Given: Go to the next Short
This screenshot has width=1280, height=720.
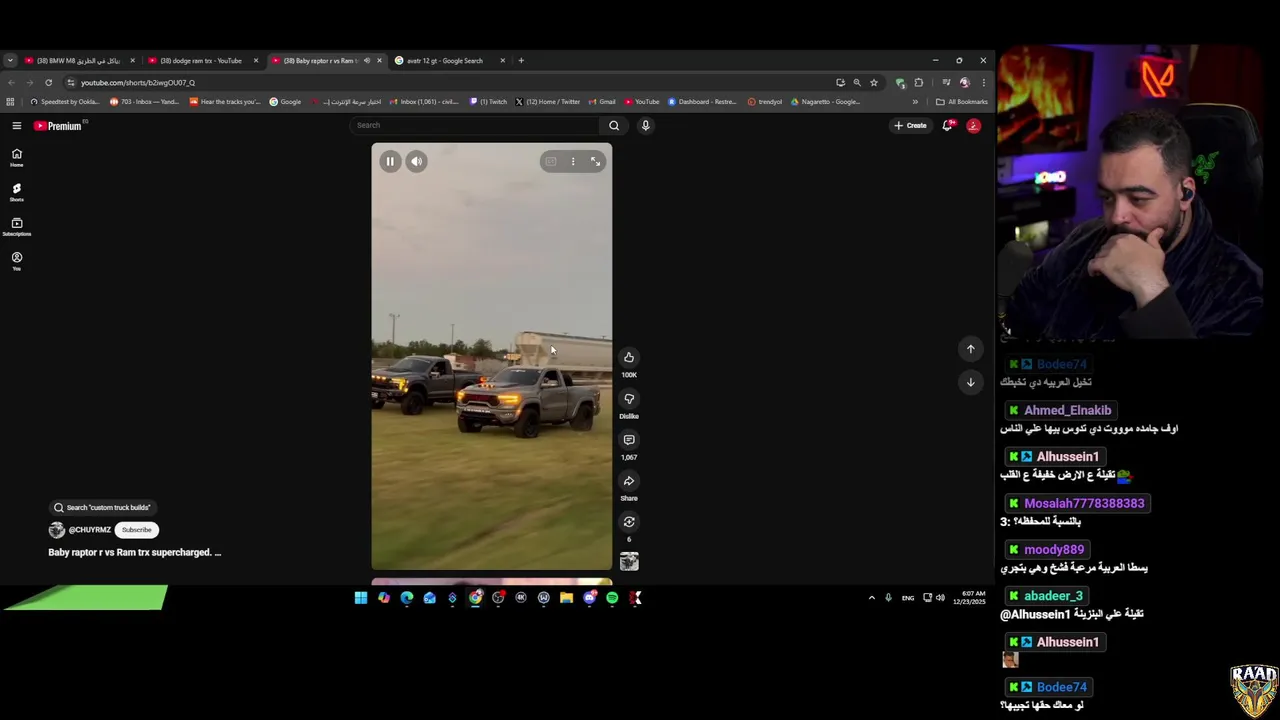Looking at the screenshot, I should (x=970, y=382).
